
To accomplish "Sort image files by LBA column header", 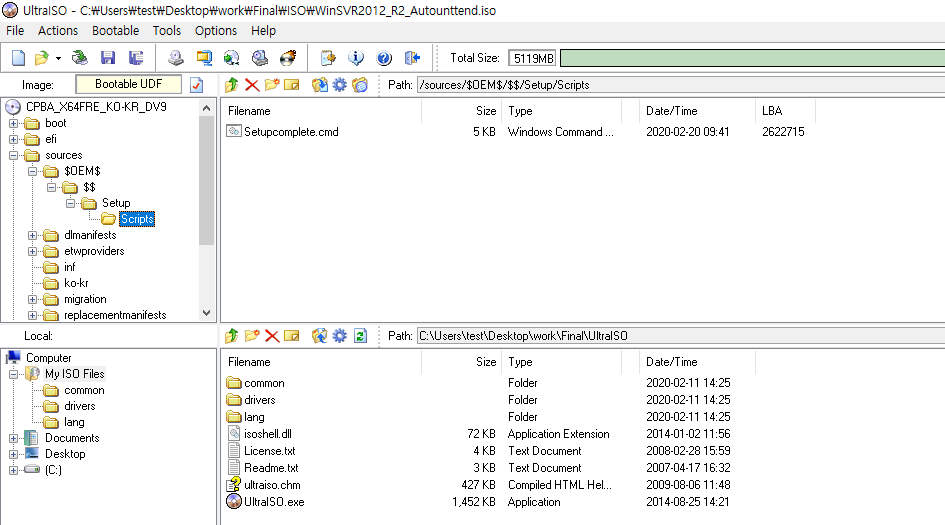I will point(771,111).
